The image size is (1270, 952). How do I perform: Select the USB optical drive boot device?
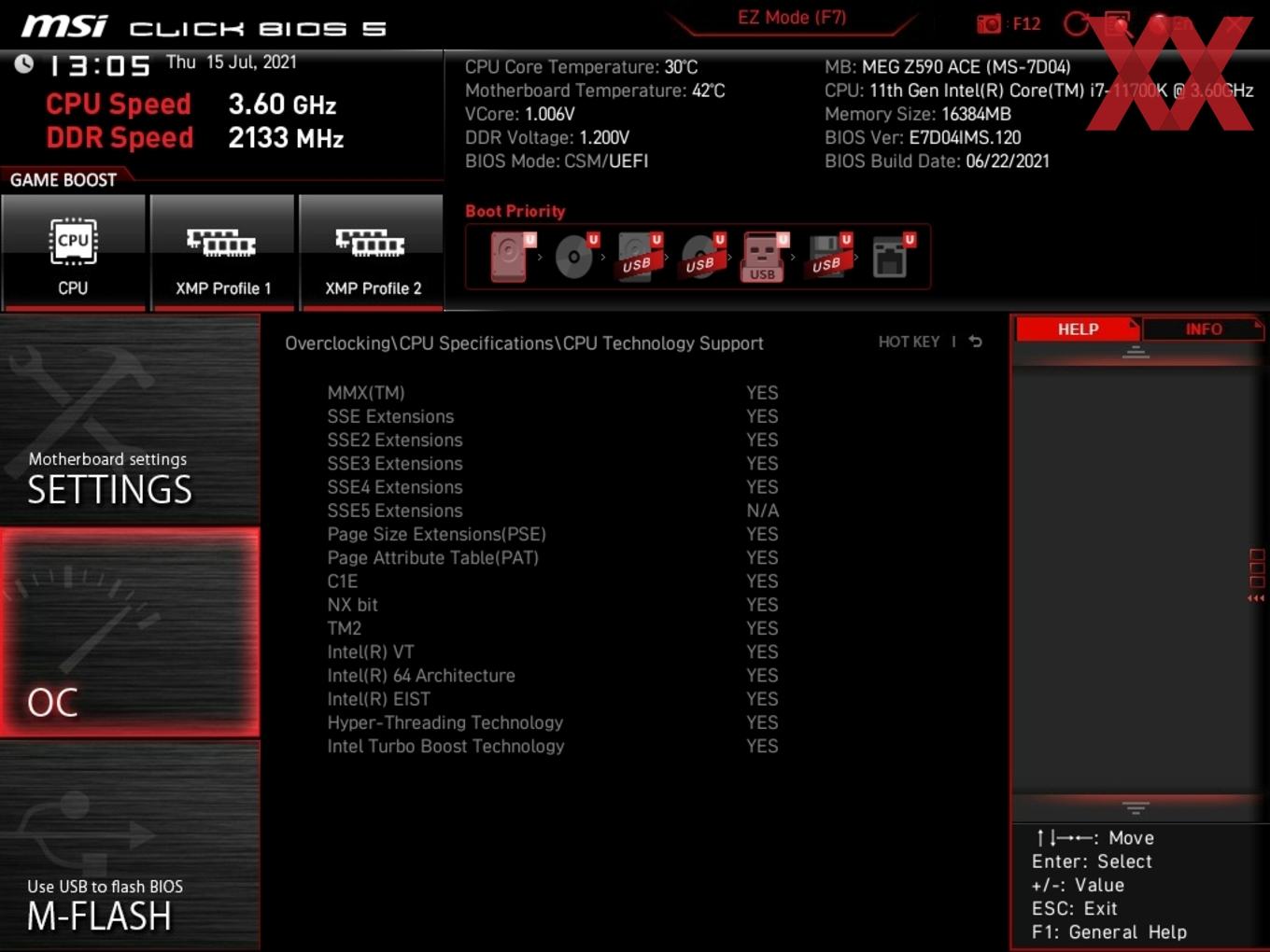[x=703, y=257]
